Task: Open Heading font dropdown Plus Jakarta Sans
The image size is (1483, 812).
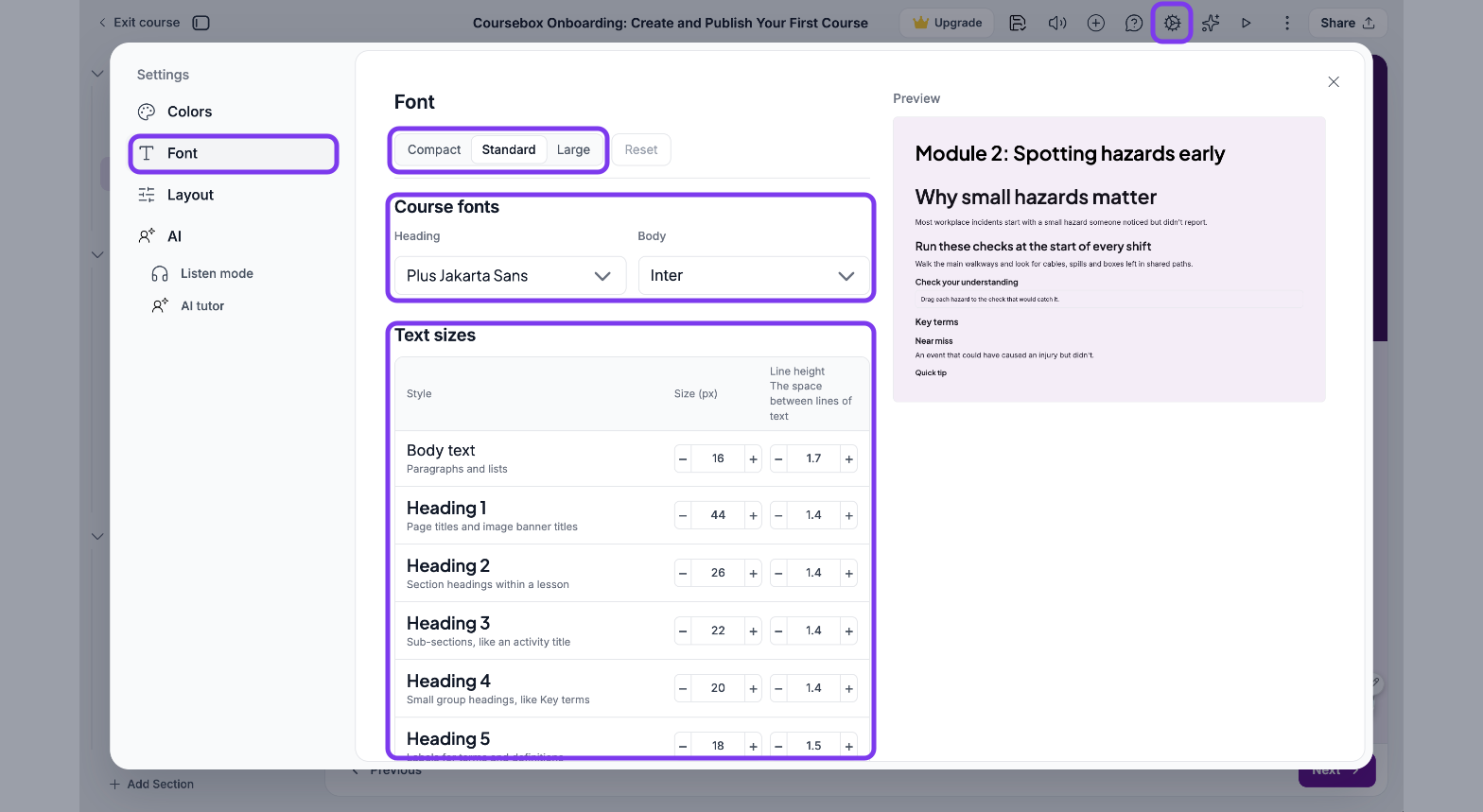Action: click(x=510, y=276)
